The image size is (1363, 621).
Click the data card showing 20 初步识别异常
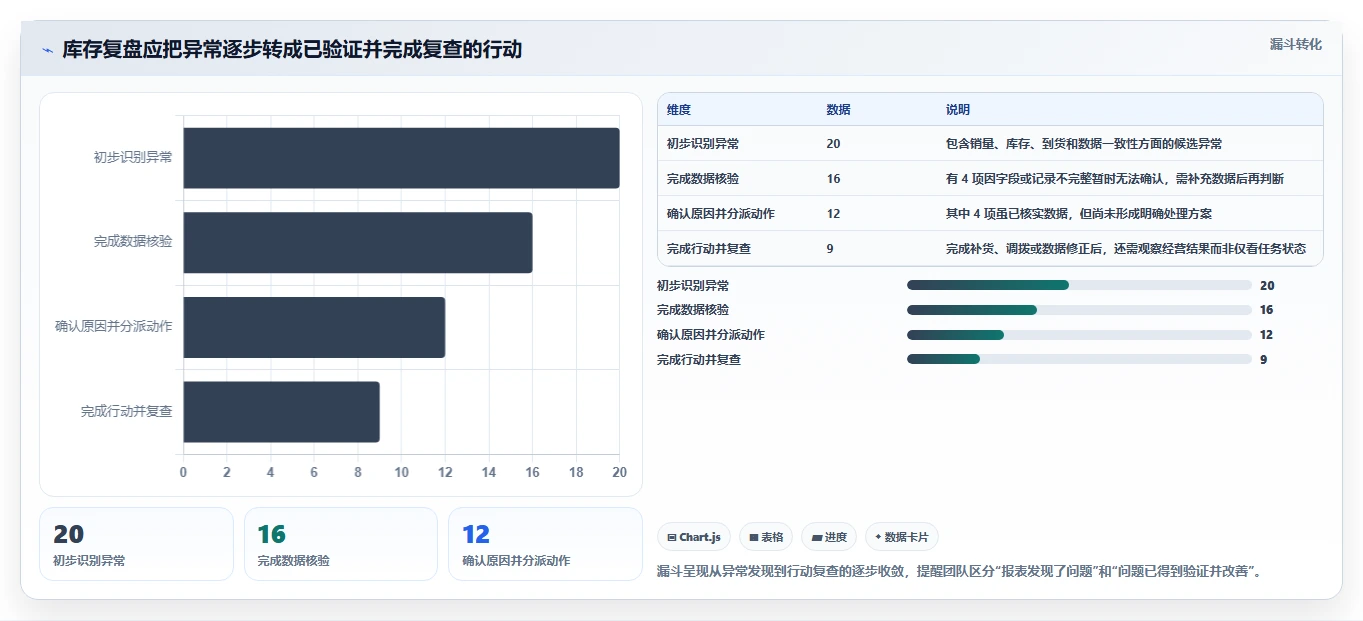(136, 544)
